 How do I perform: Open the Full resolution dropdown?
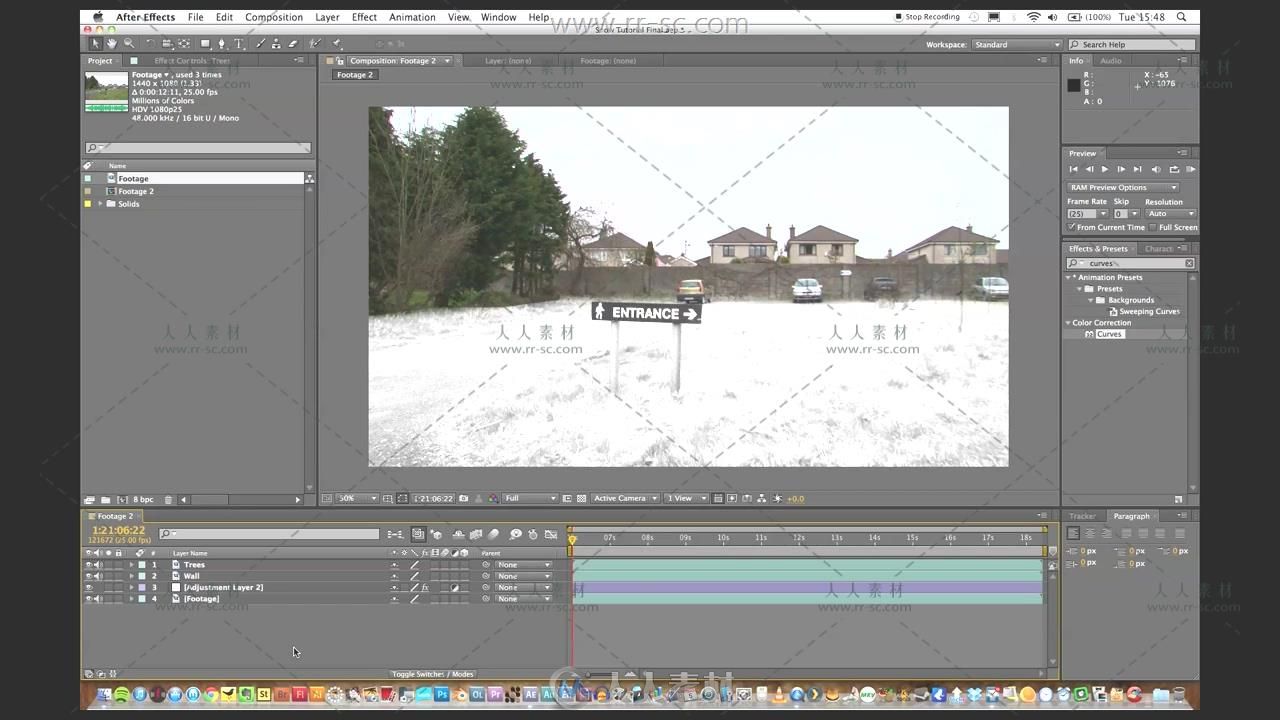click(x=531, y=498)
